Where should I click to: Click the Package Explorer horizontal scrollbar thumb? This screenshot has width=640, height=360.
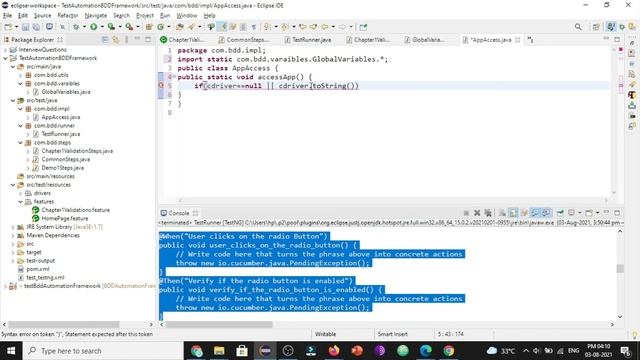pyautogui.click(x=64, y=324)
